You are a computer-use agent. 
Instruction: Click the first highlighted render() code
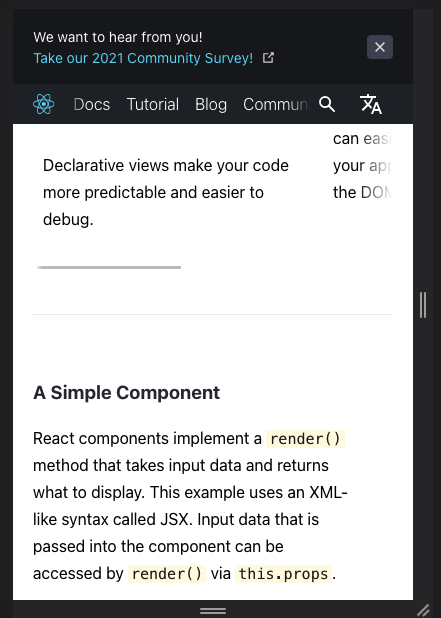305,439
